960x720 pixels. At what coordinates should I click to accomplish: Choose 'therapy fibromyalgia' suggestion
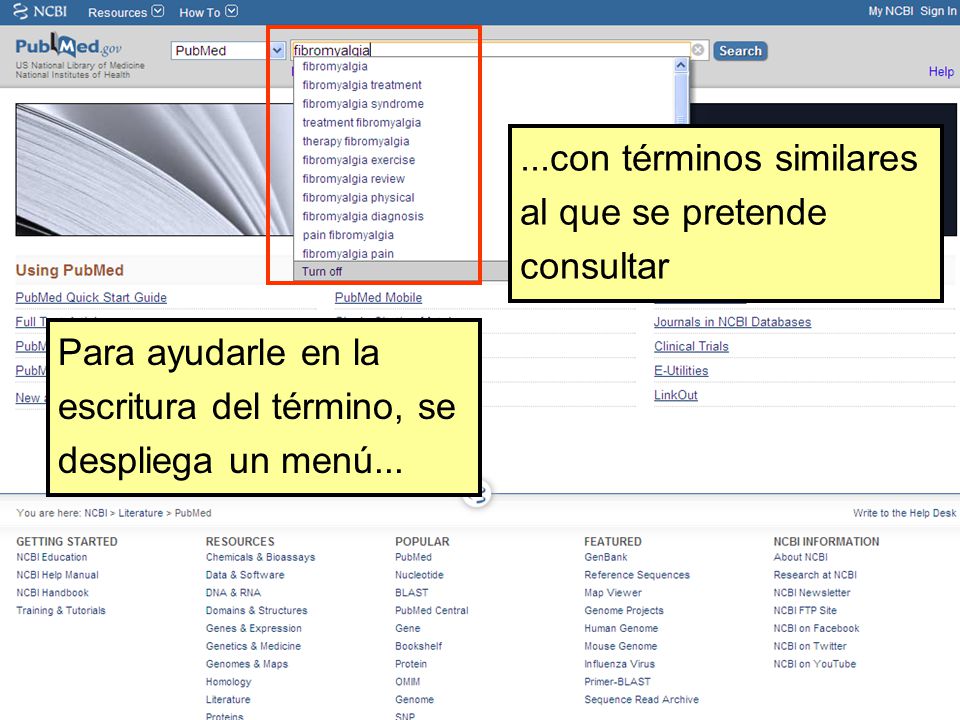click(356, 141)
